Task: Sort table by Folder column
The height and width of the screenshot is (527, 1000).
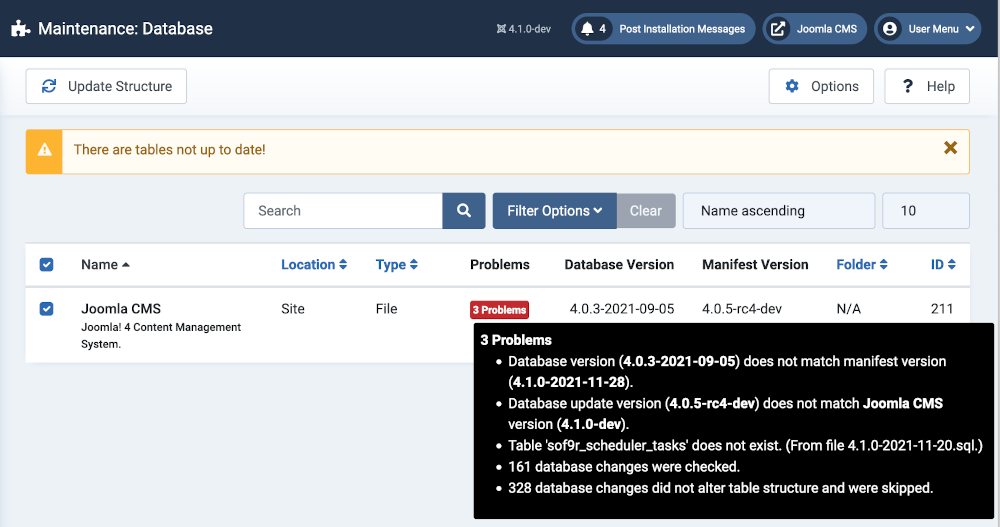Action: 862,265
